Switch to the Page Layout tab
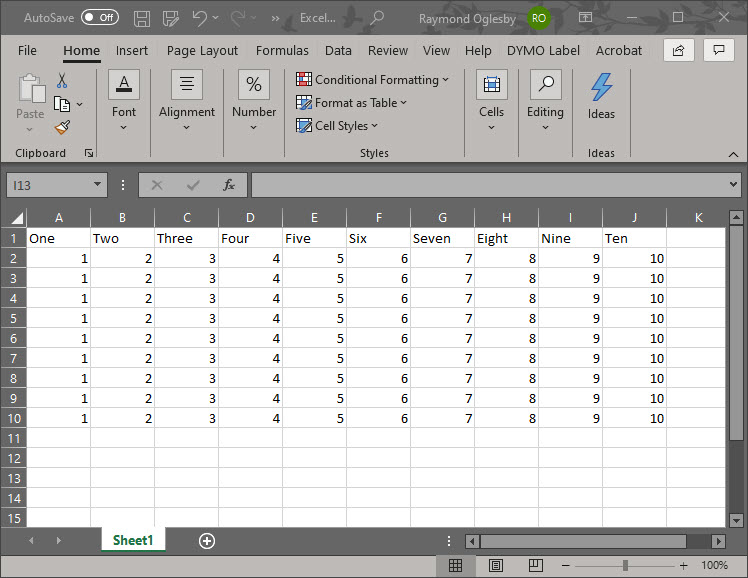This screenshot has width=748, height=578. (x=202, y=51)
